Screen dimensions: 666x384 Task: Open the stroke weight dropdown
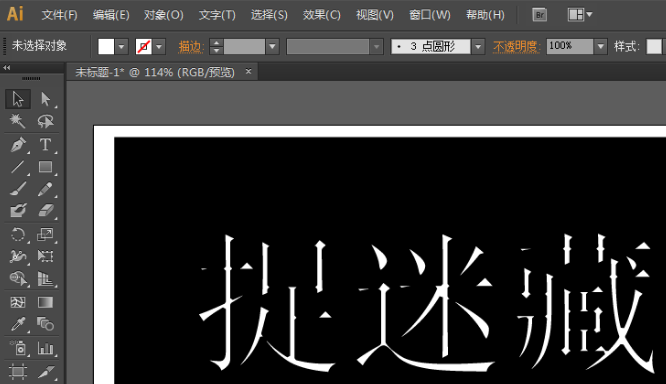coord(272,46)
